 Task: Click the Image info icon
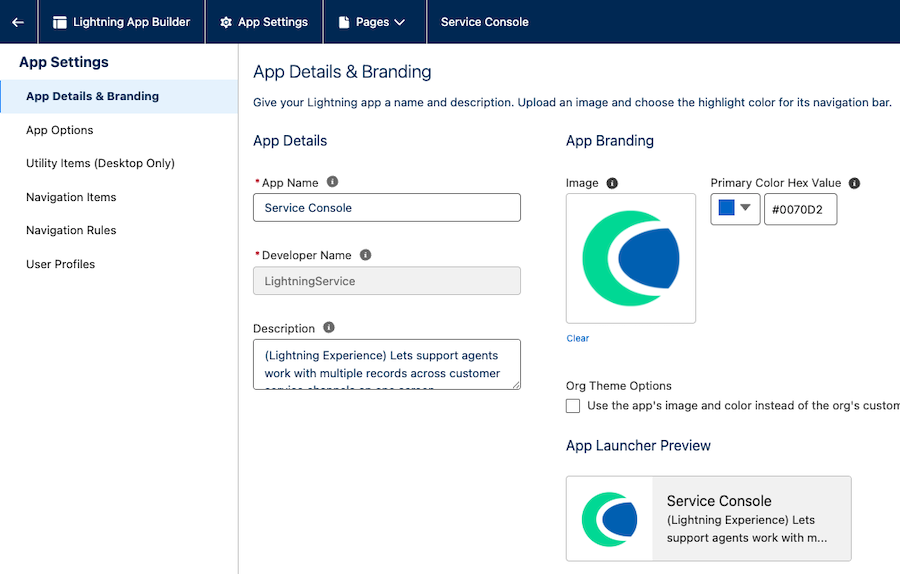click(x=612, y=183)
